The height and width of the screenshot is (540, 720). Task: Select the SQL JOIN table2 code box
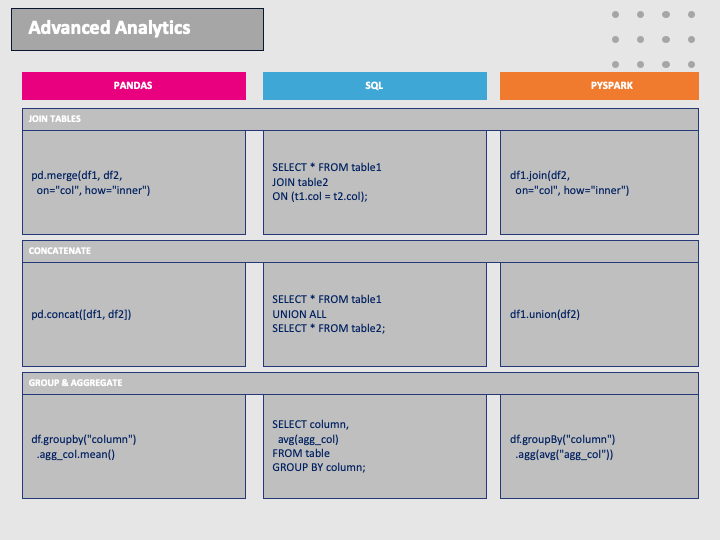point(373,182)
